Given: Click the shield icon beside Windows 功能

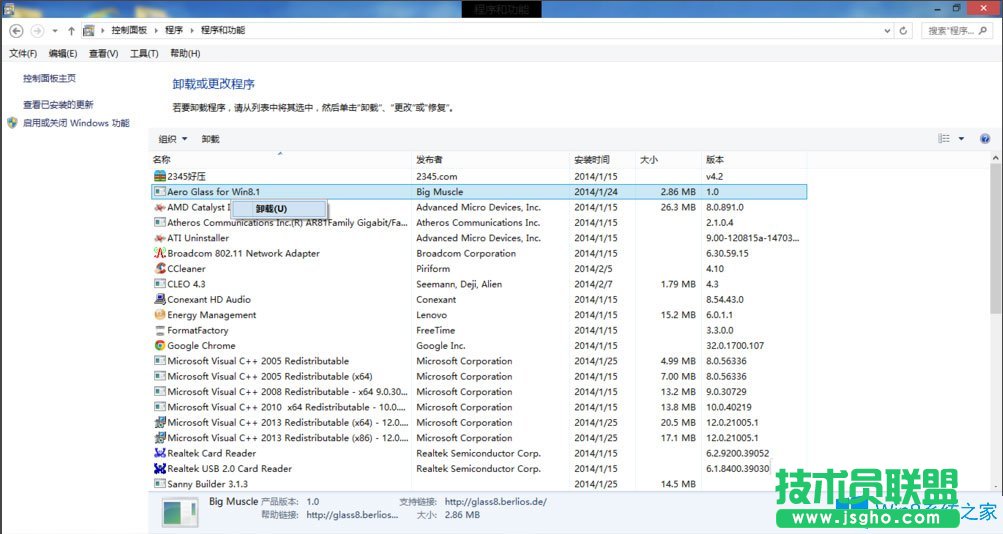Looking at the screenshot, I should (x=12, y=123).
